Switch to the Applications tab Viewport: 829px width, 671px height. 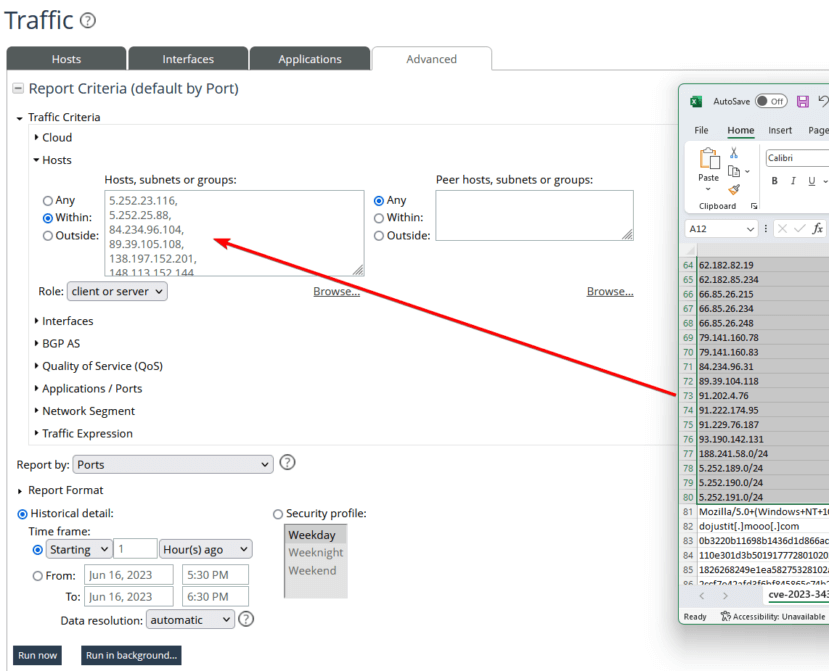point(310,59)
